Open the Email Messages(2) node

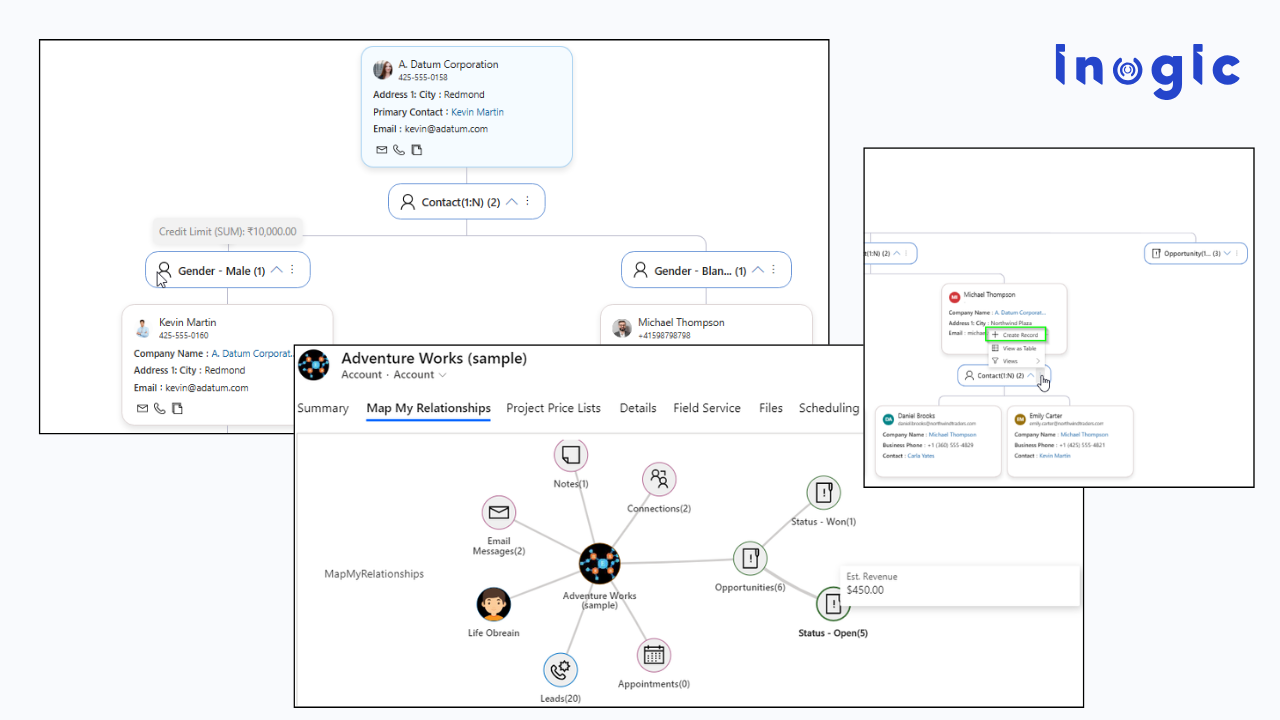[x=499, y=513]
